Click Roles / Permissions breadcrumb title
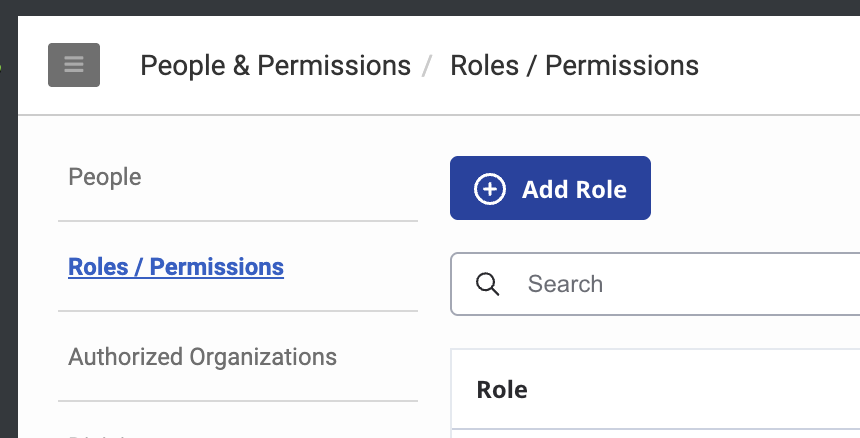 574,66
